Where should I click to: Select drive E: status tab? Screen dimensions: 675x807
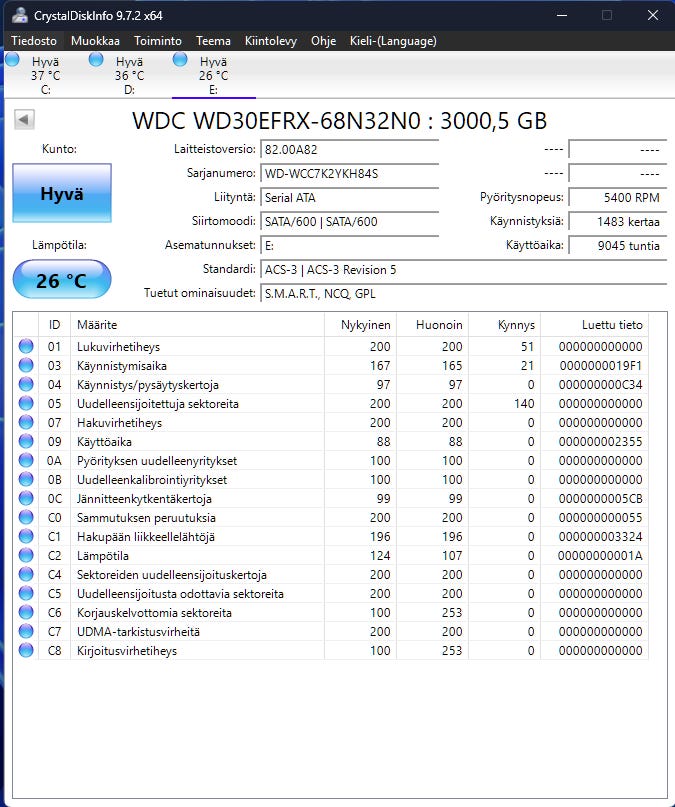point(213,75)
